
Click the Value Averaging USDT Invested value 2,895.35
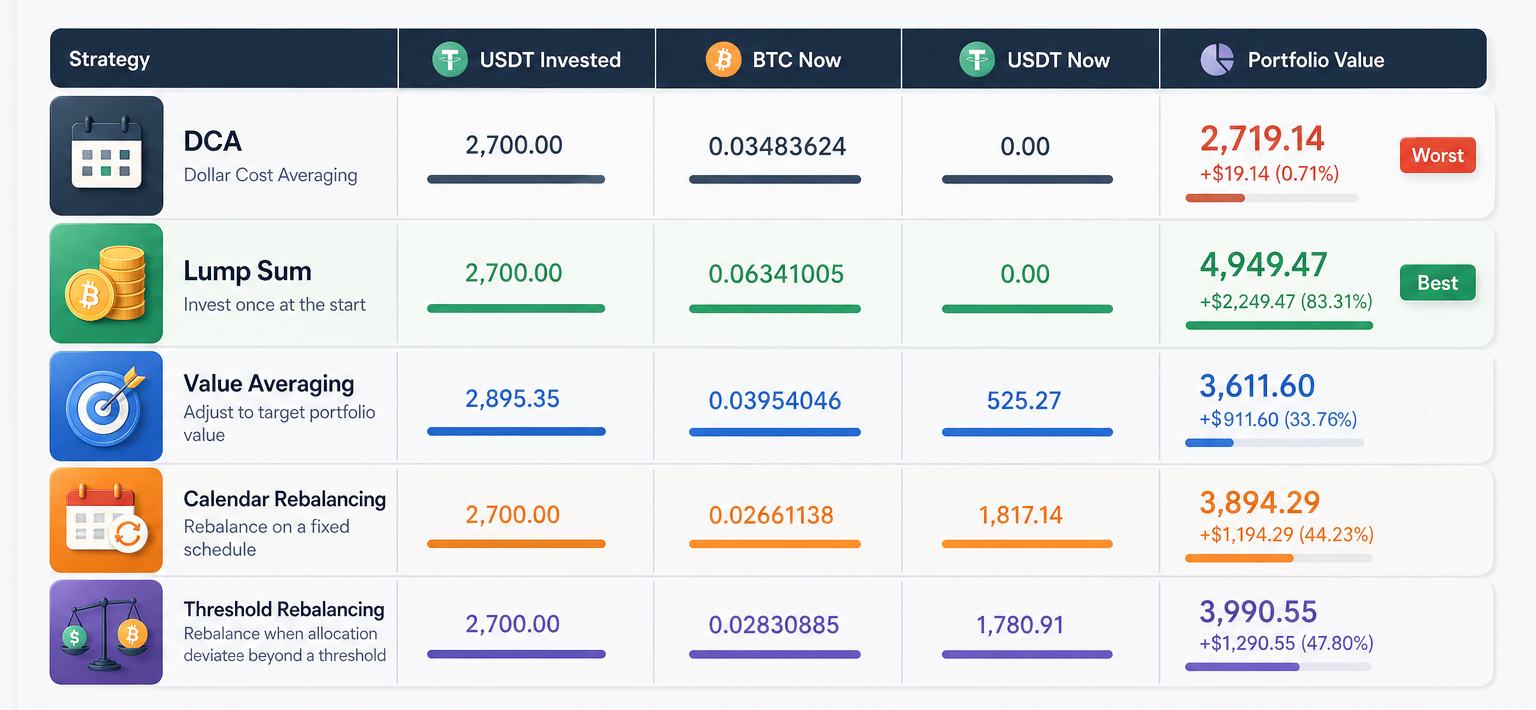pyautogui.click(x=512, y=400)
